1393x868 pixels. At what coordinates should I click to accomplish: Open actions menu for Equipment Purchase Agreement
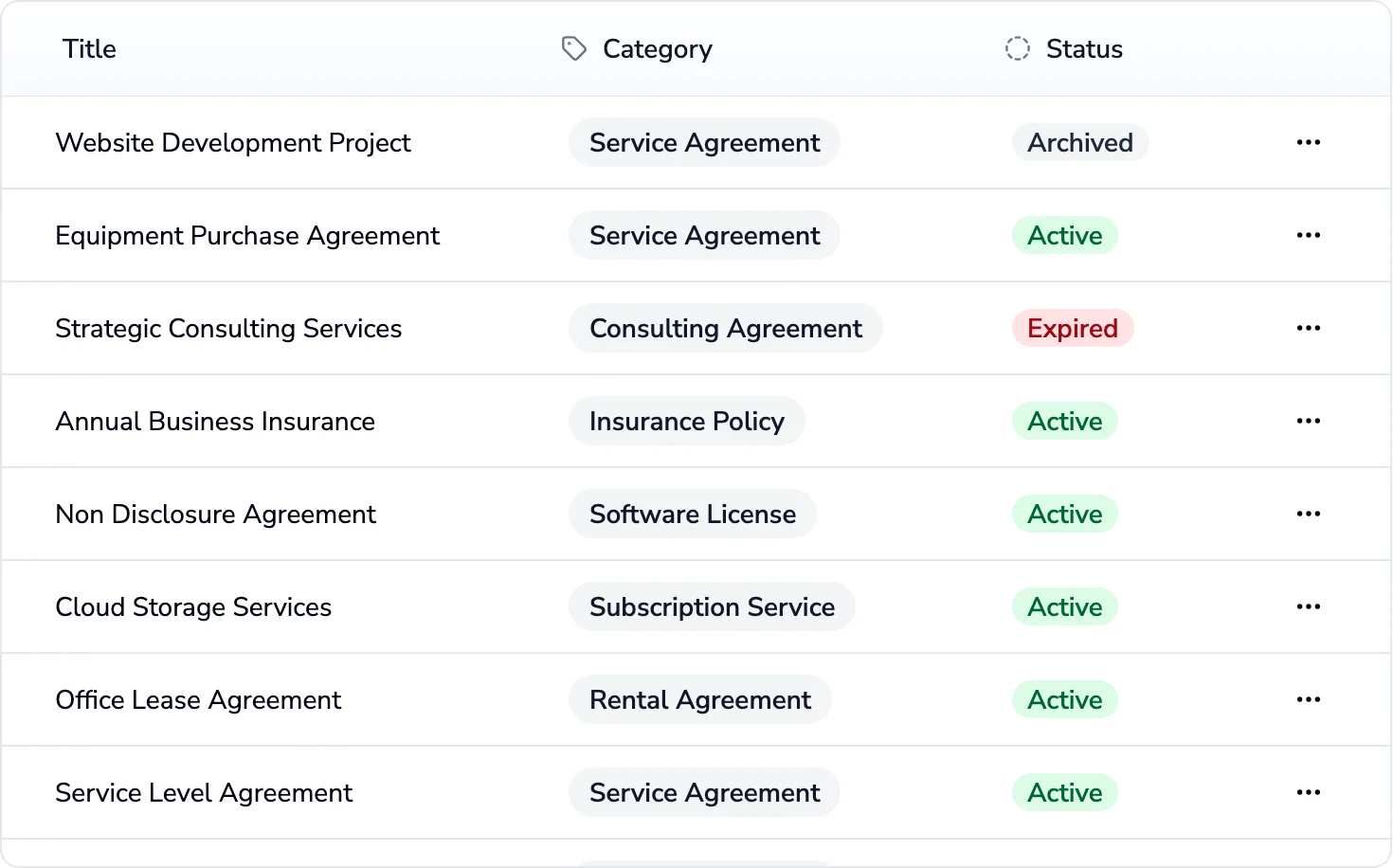pyautogui.click(x=1308, y=235)
